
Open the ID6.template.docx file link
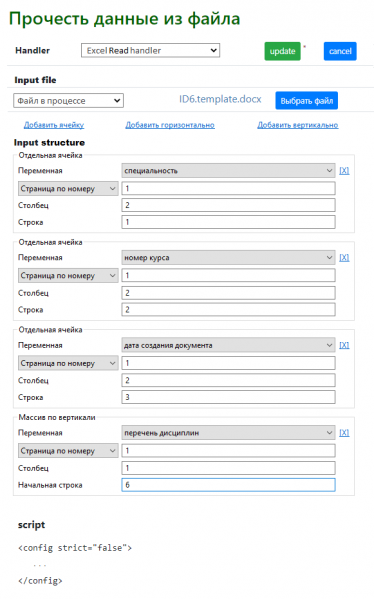point(220,99)
